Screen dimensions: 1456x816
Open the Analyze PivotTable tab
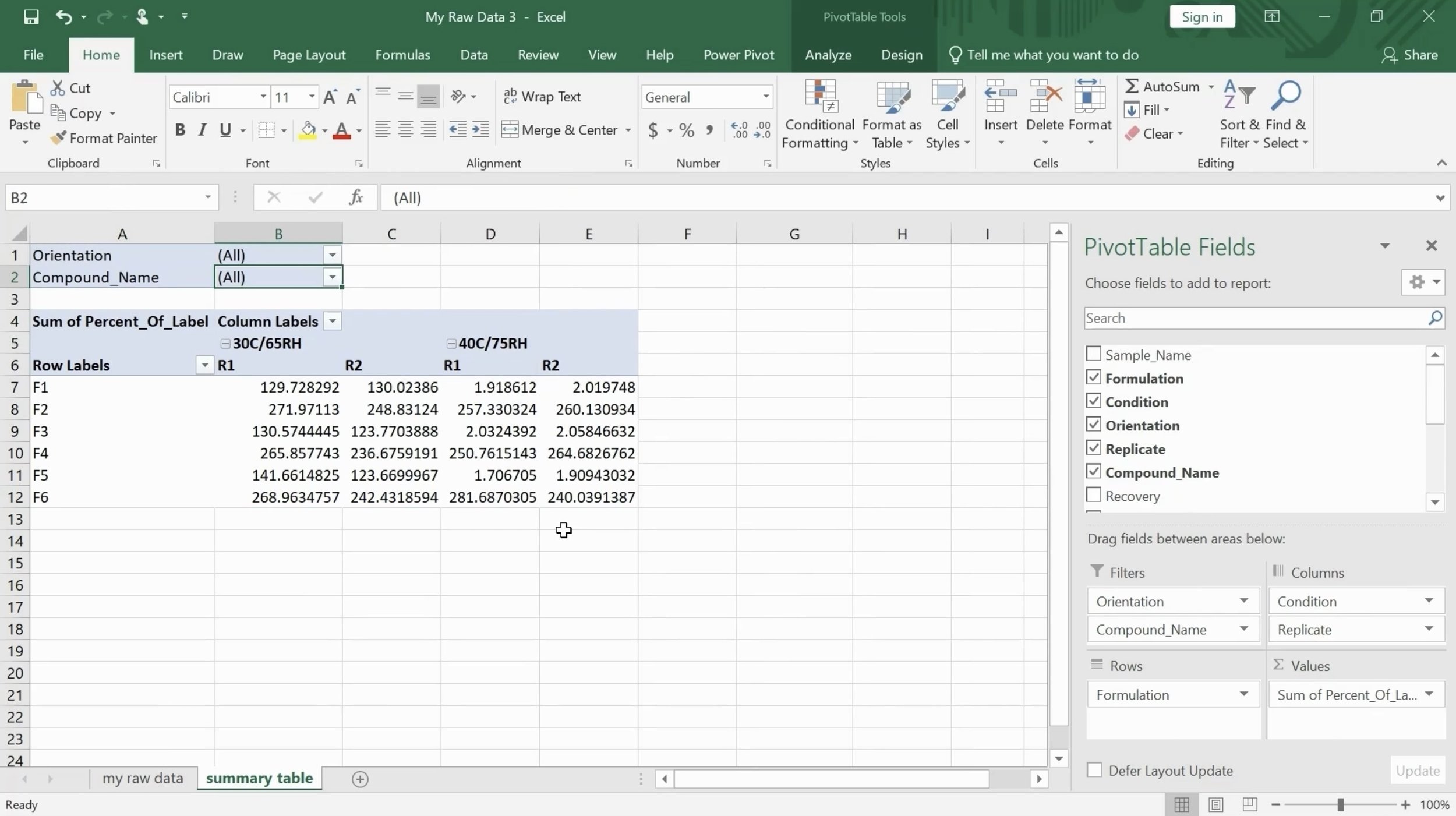(828, 55)
